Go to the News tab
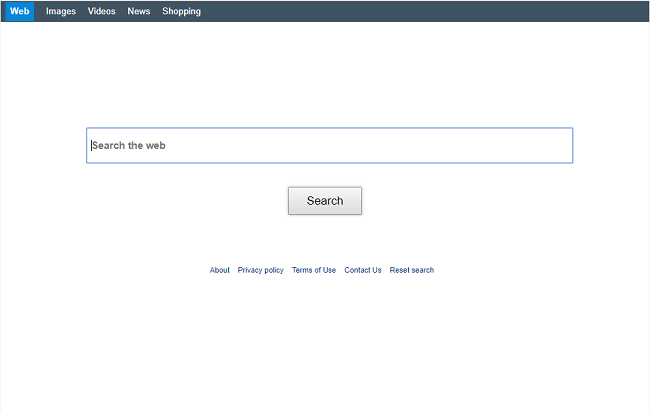This screenshot has height=412, width=650. [139, 12]
